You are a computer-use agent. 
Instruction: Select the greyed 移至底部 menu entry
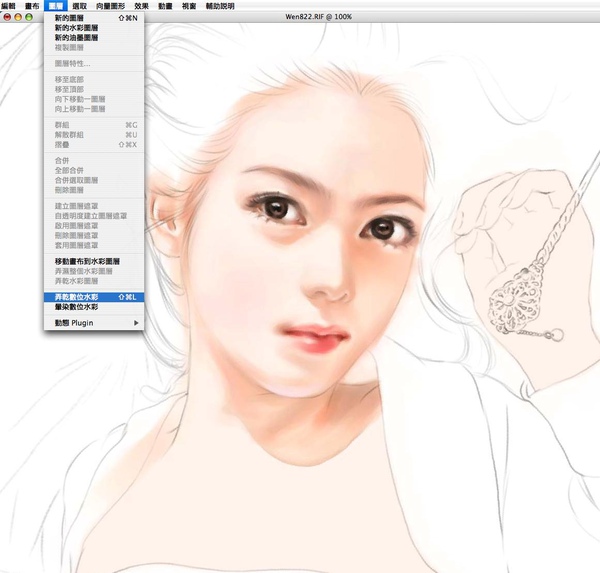[x=94, y=79]
